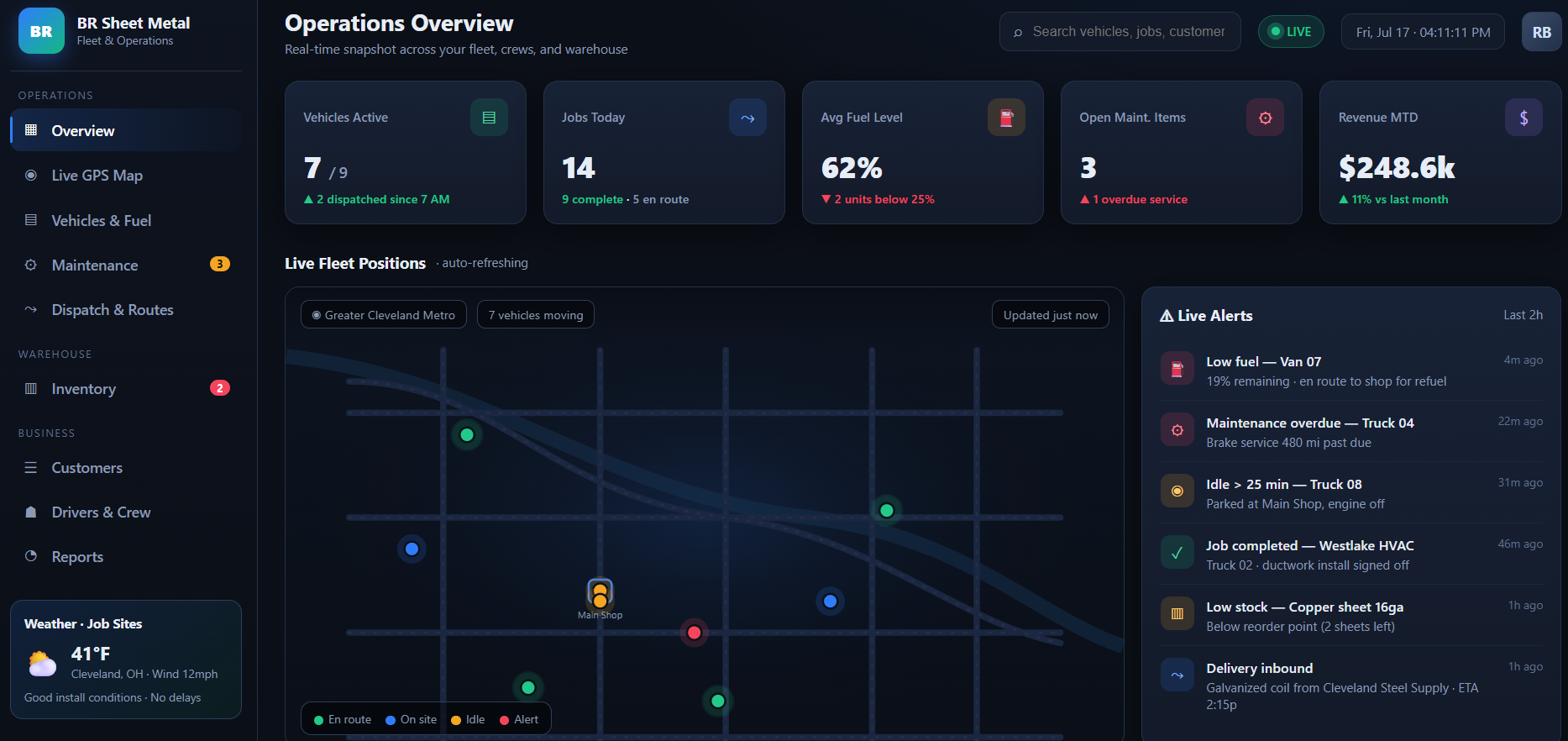The width and height of the screenshot is (1568, 741).
Task: Click the Live Alerts warning triangle icon
Action: tap(1167, 316)
